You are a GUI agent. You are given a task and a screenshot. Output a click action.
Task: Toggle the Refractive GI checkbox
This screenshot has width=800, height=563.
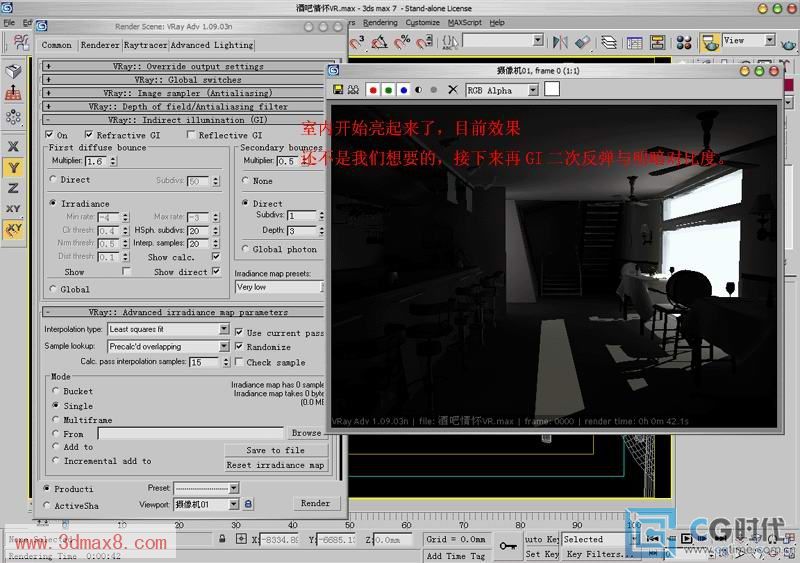tap(89, 135)
